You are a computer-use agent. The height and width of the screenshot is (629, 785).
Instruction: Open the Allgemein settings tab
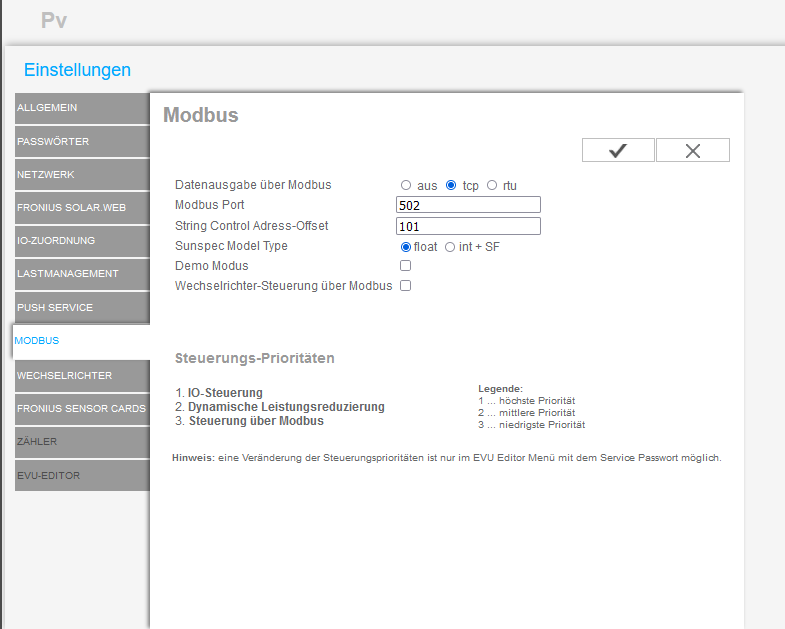coord(81,108)
